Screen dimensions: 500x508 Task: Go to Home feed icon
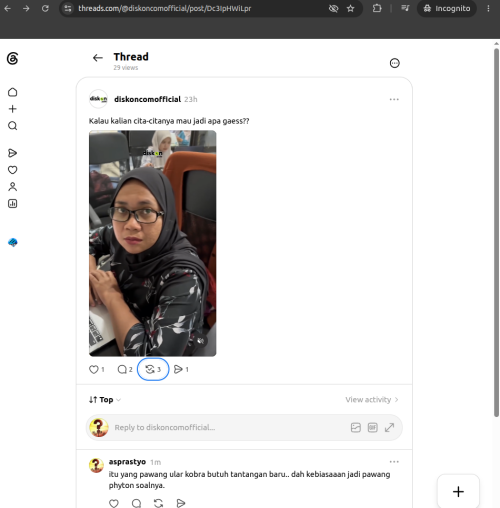coord(13,92)
